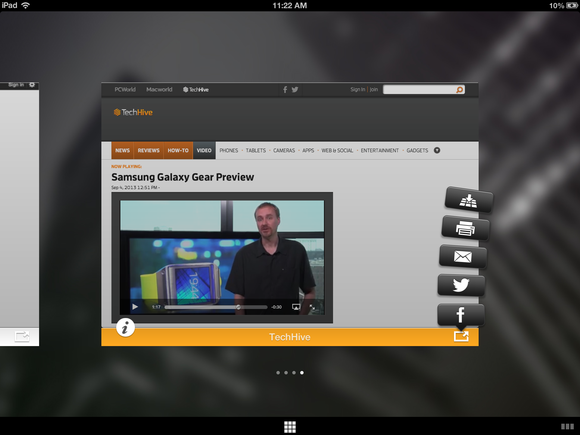This screenshot has width=580, height=435.
Task: Click the search magnifier icon
Action: [x=459, y=90]
